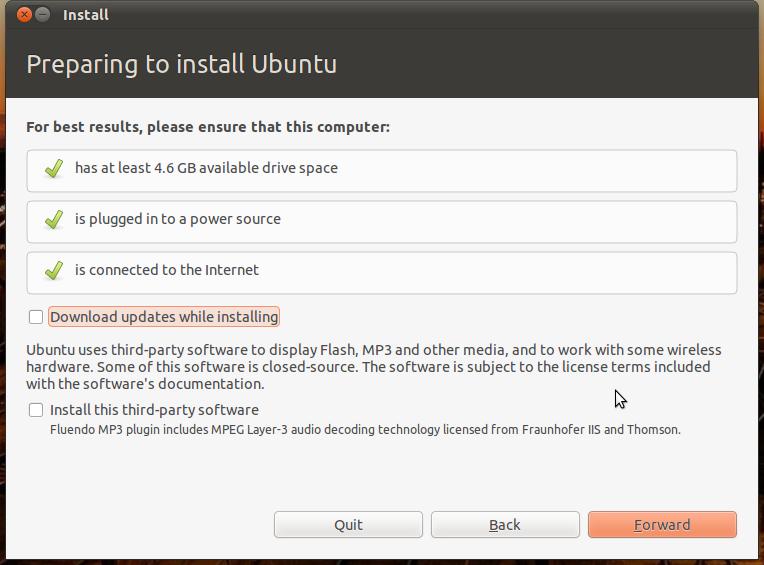Click the Fluendo MP3 plugin license note
Image resolution: width=764 pixels, height=565 pixels.
pyautogui.click(x=365, y=430)
